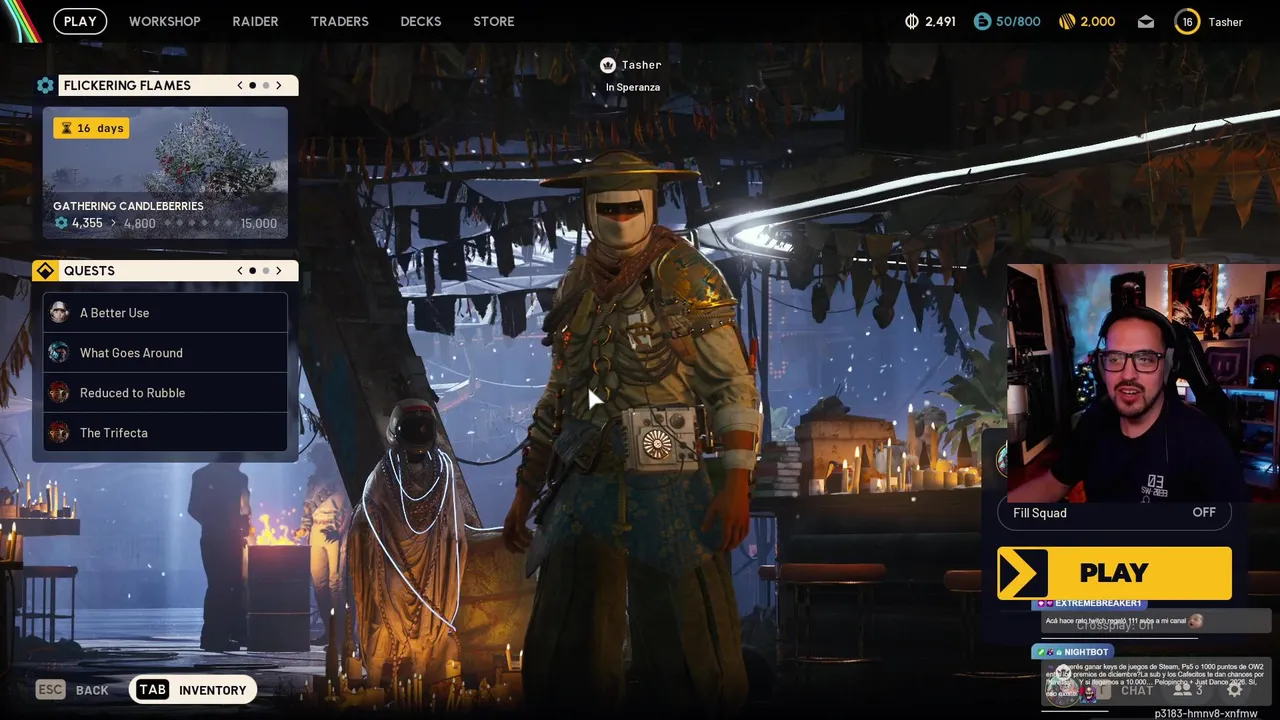The height and width of the screenshot is (720, 1280).
Task: Open the What Goes Around quest
Action: (165, 353)
